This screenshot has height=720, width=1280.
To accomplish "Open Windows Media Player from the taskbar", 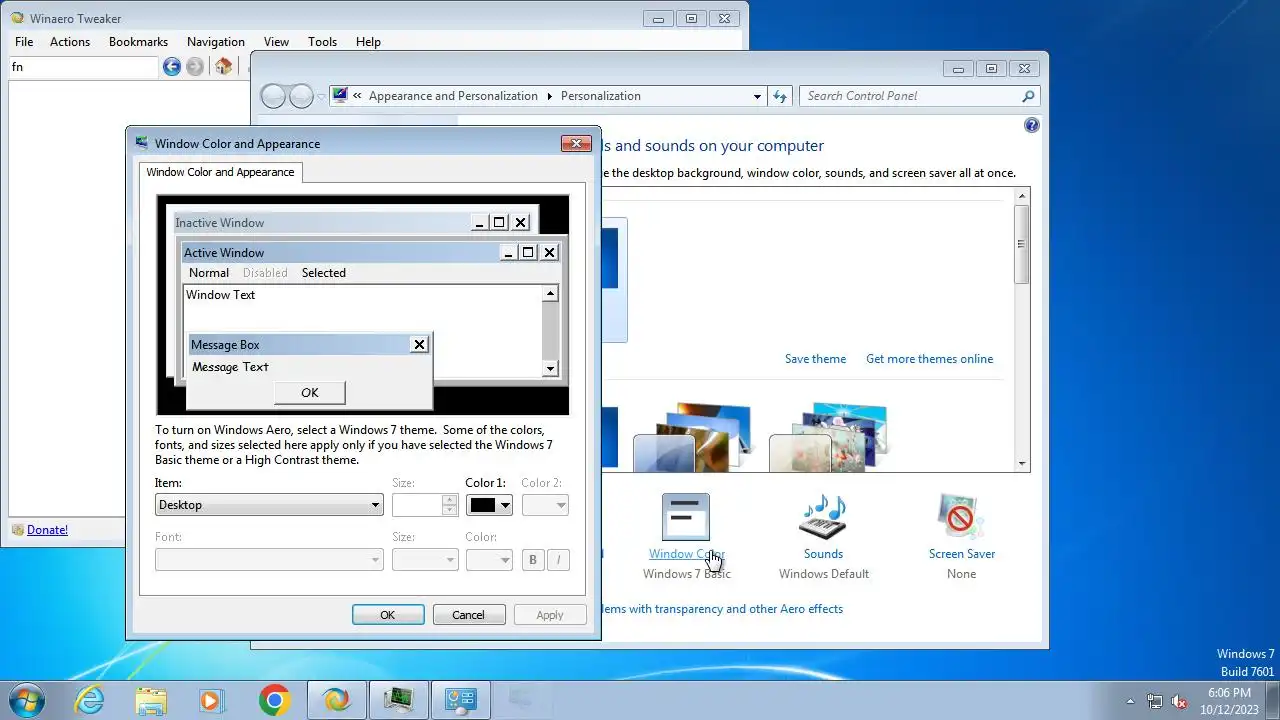I will [212, 700].
